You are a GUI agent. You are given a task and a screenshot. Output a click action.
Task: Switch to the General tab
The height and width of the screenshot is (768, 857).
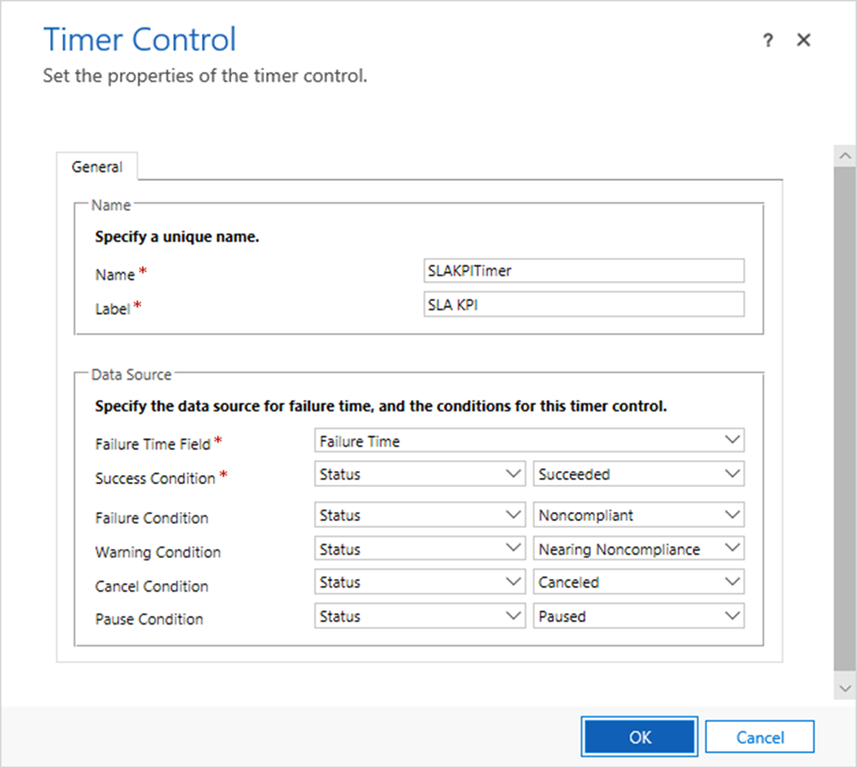97,167
